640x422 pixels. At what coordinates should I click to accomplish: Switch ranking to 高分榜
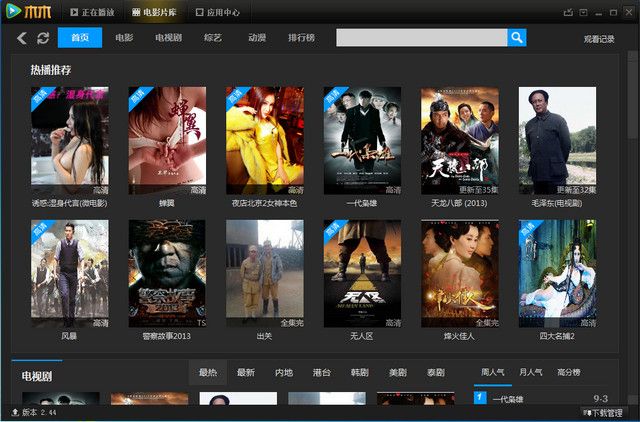(x=569, y=372)
